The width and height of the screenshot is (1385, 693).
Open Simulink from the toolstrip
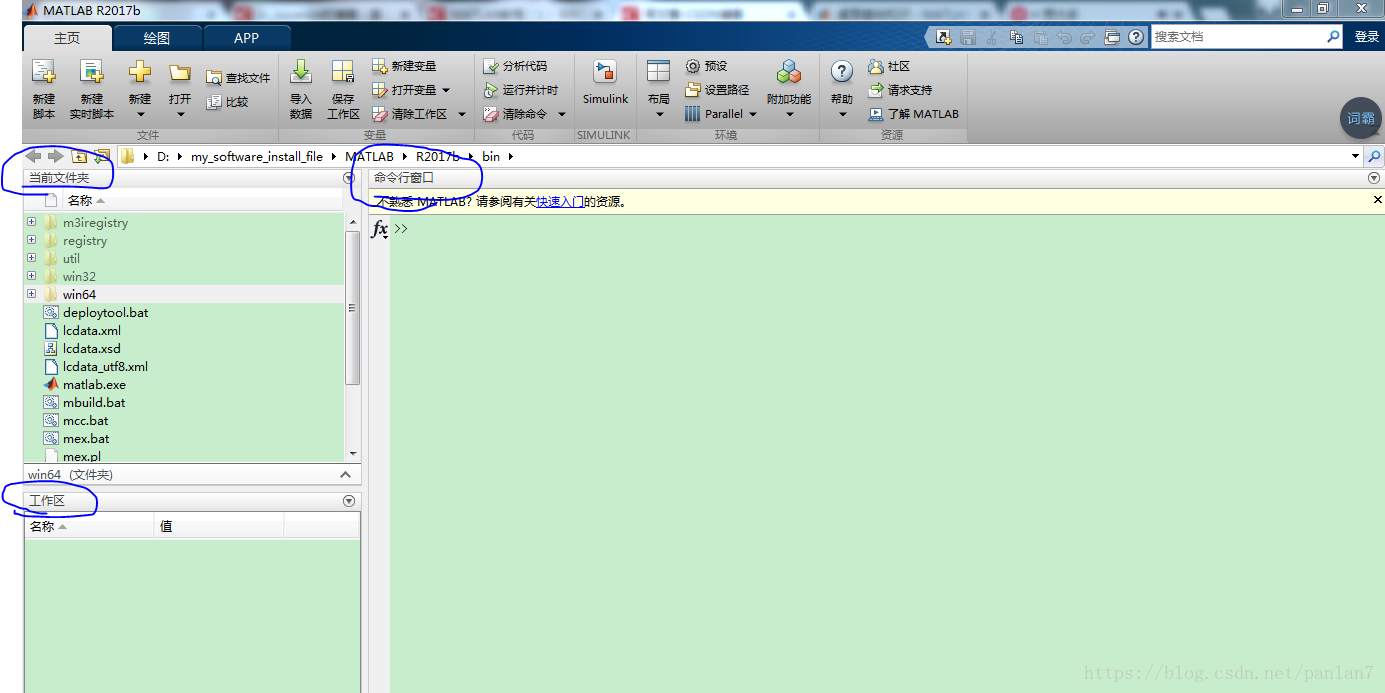[x=605, y=73]
